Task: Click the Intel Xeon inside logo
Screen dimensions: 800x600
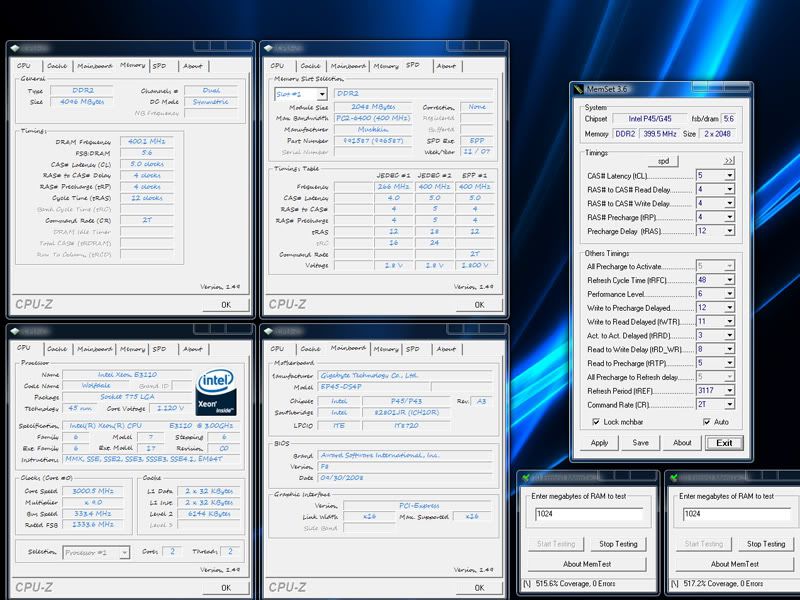Action: click(216, 393)
